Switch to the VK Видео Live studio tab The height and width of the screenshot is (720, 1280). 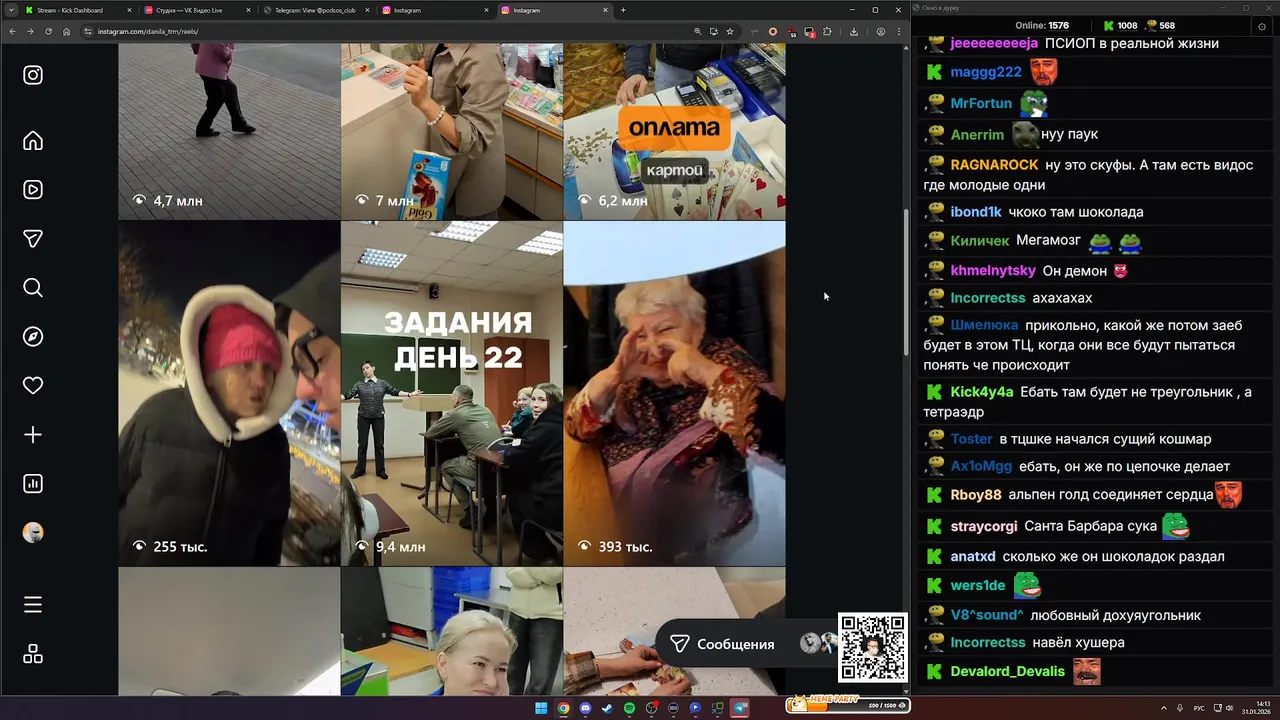(196, 10)
